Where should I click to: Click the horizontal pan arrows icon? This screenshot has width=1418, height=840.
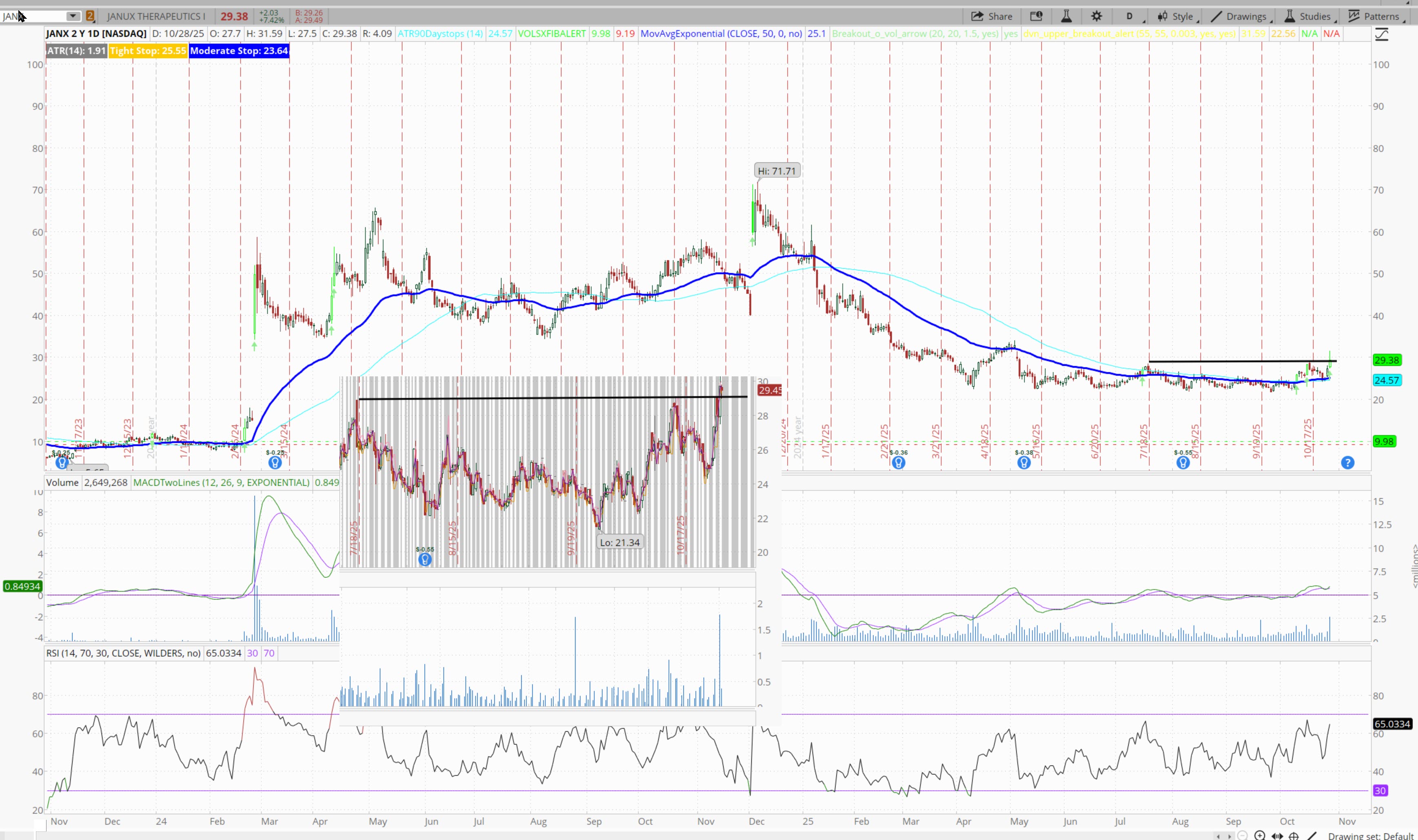(x=1277, y=836)
